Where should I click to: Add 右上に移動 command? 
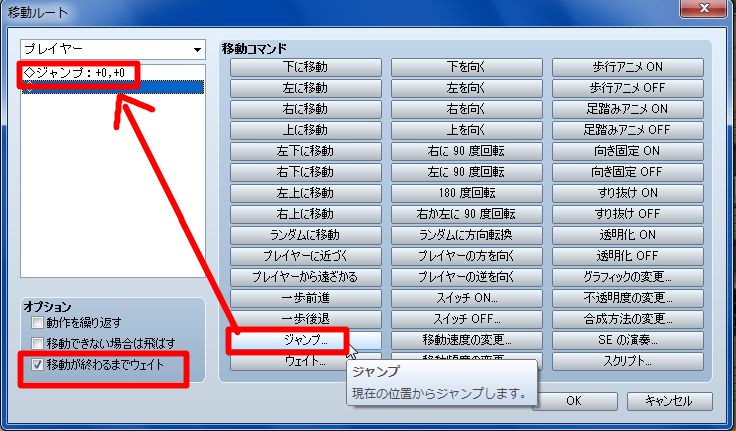(x=306, y=214)
